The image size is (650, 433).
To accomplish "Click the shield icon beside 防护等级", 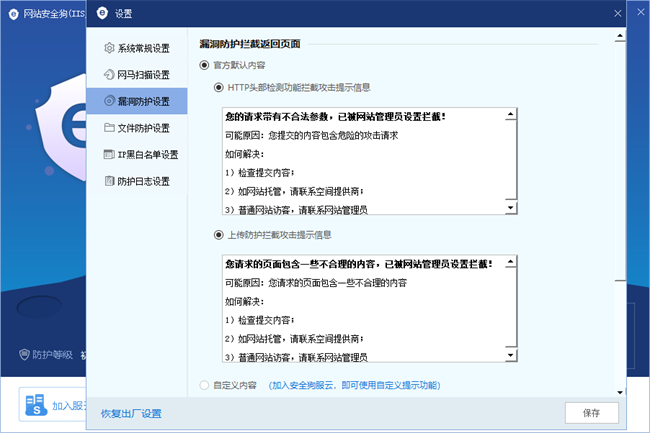I will 24,355.
